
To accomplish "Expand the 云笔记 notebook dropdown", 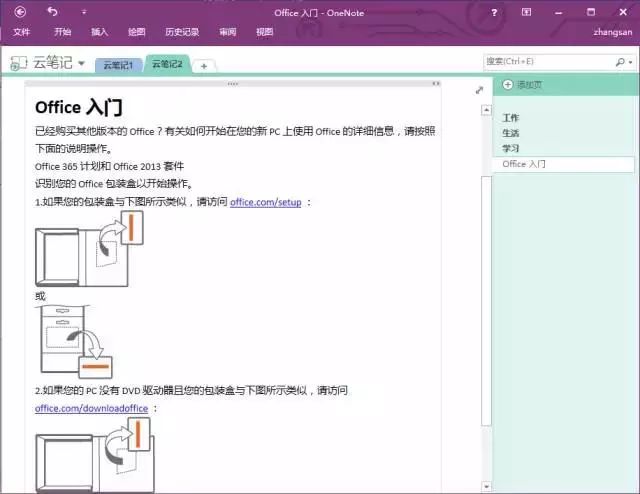I will click(81, 63).
